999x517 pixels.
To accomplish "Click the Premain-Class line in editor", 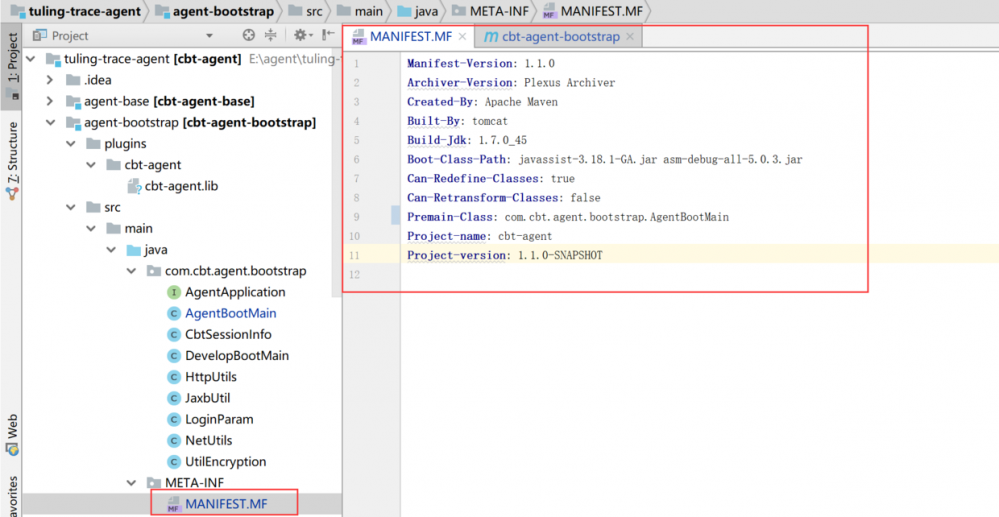I will click(x=568, y=217).
